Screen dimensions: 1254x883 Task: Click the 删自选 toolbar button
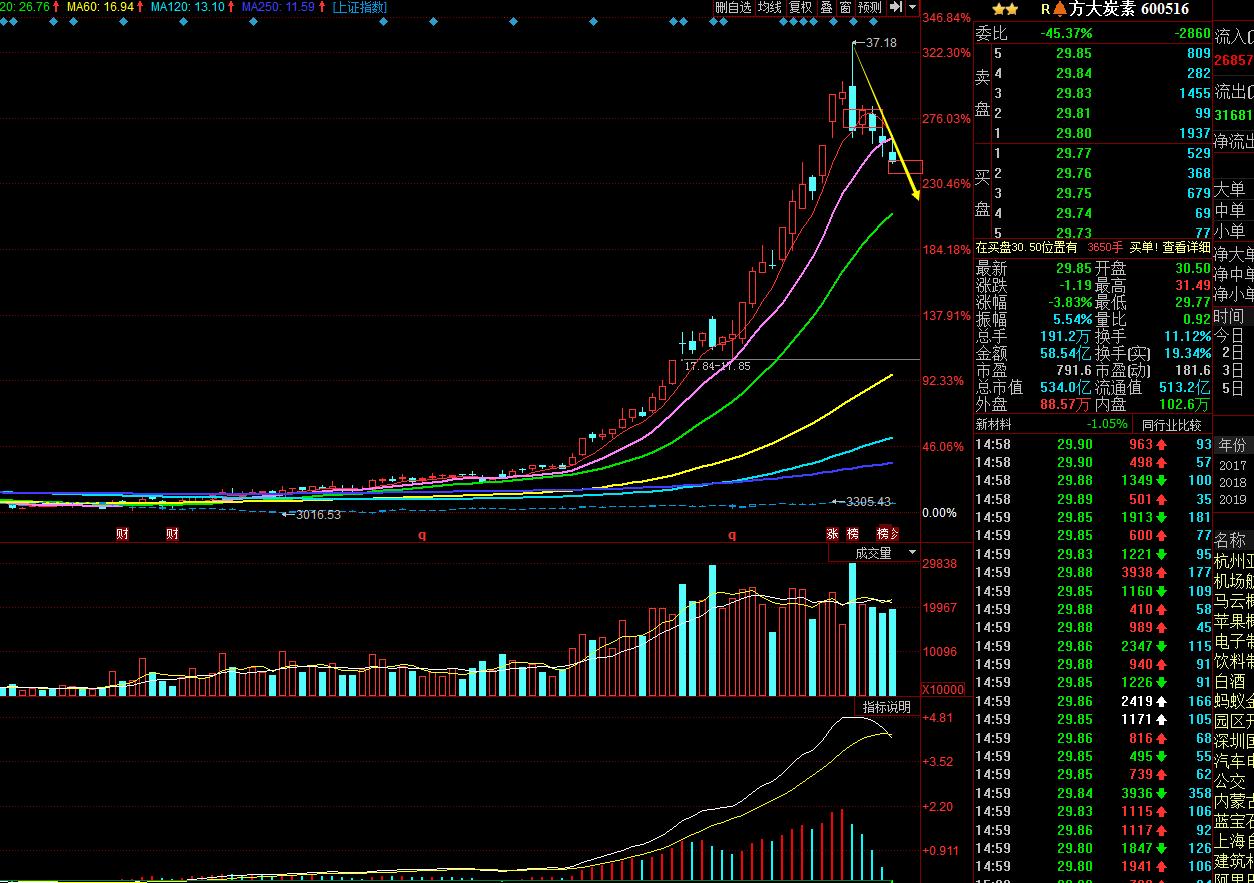click(x=734, y=8)
